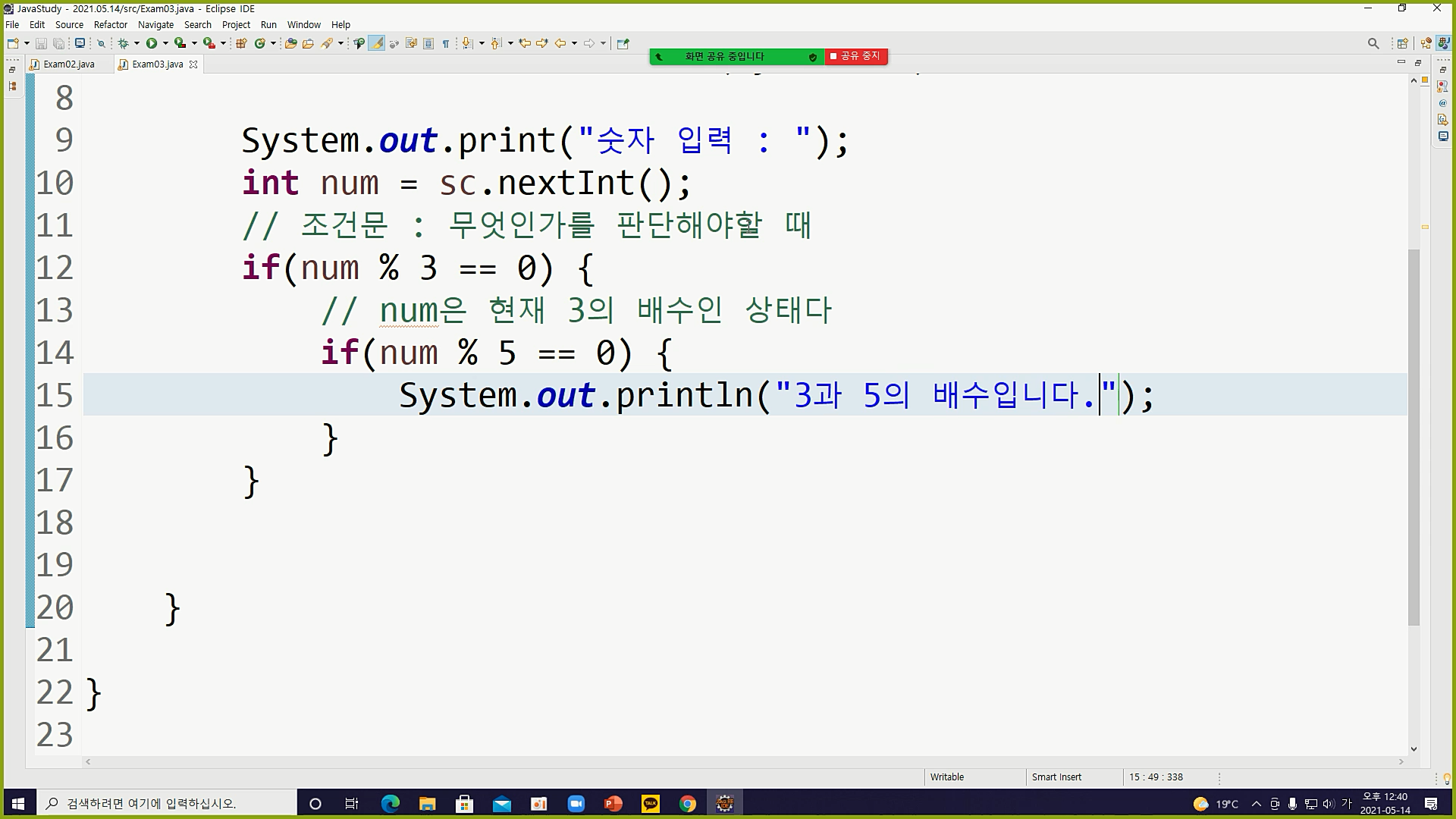1456x819 pixels.
Task: Click the red 공유 중지 button
Action: [x=855, y=56]
